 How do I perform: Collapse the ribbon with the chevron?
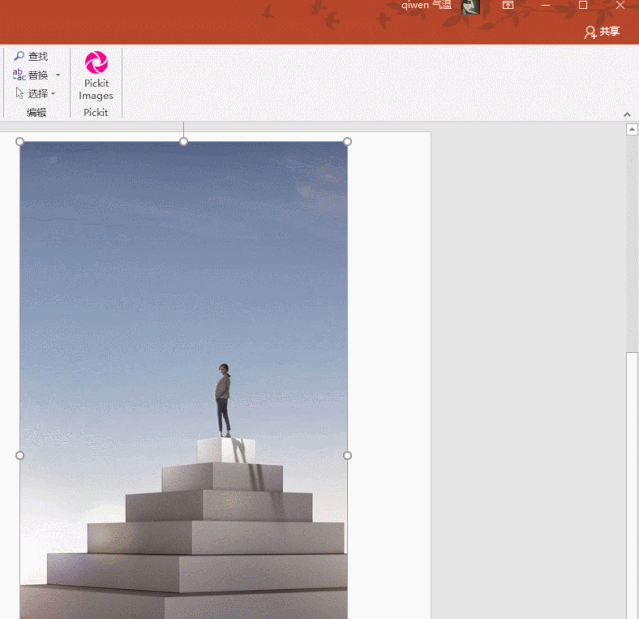[627, 115]
